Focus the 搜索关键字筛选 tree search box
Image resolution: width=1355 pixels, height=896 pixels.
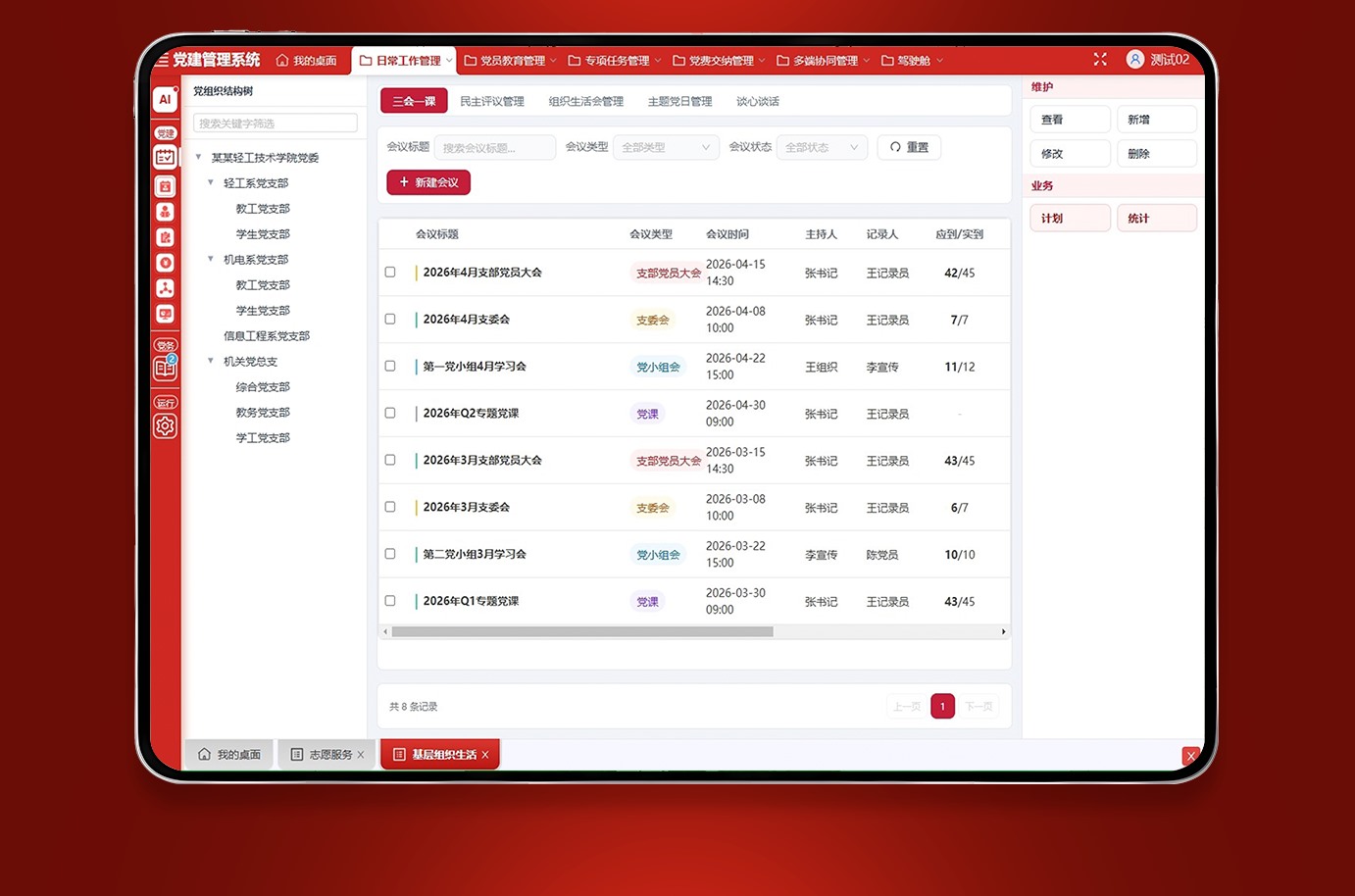coord(276,123)
